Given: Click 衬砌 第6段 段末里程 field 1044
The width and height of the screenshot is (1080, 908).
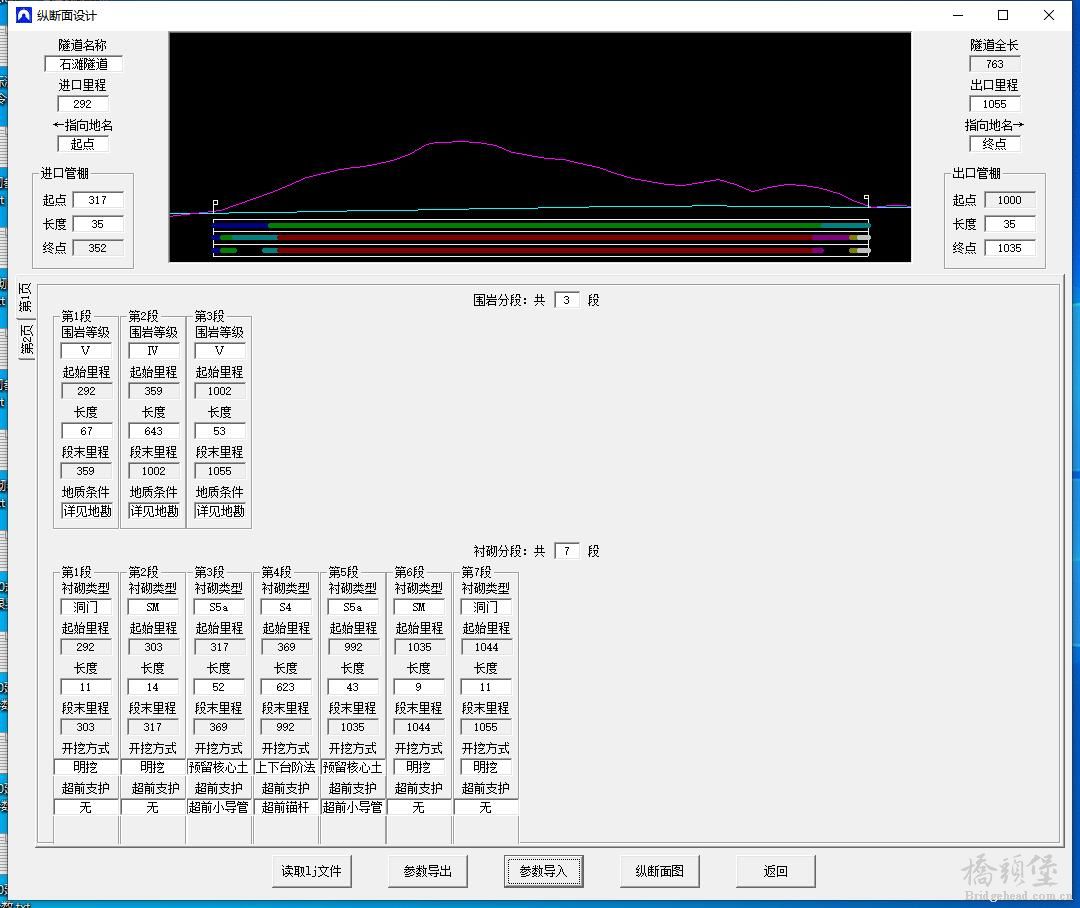Looking at the screenshot, I should pyautogui.click(x=419, y=728).
